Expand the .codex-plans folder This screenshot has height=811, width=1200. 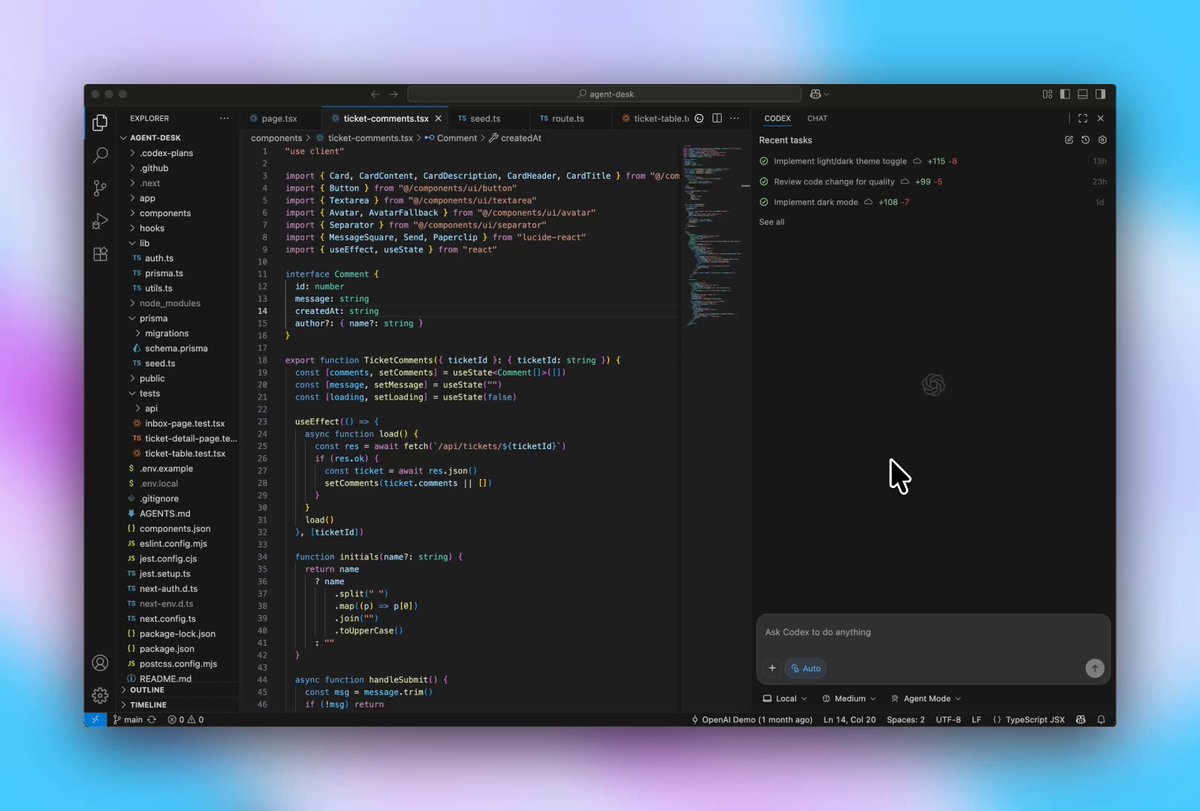click(166, 153)
